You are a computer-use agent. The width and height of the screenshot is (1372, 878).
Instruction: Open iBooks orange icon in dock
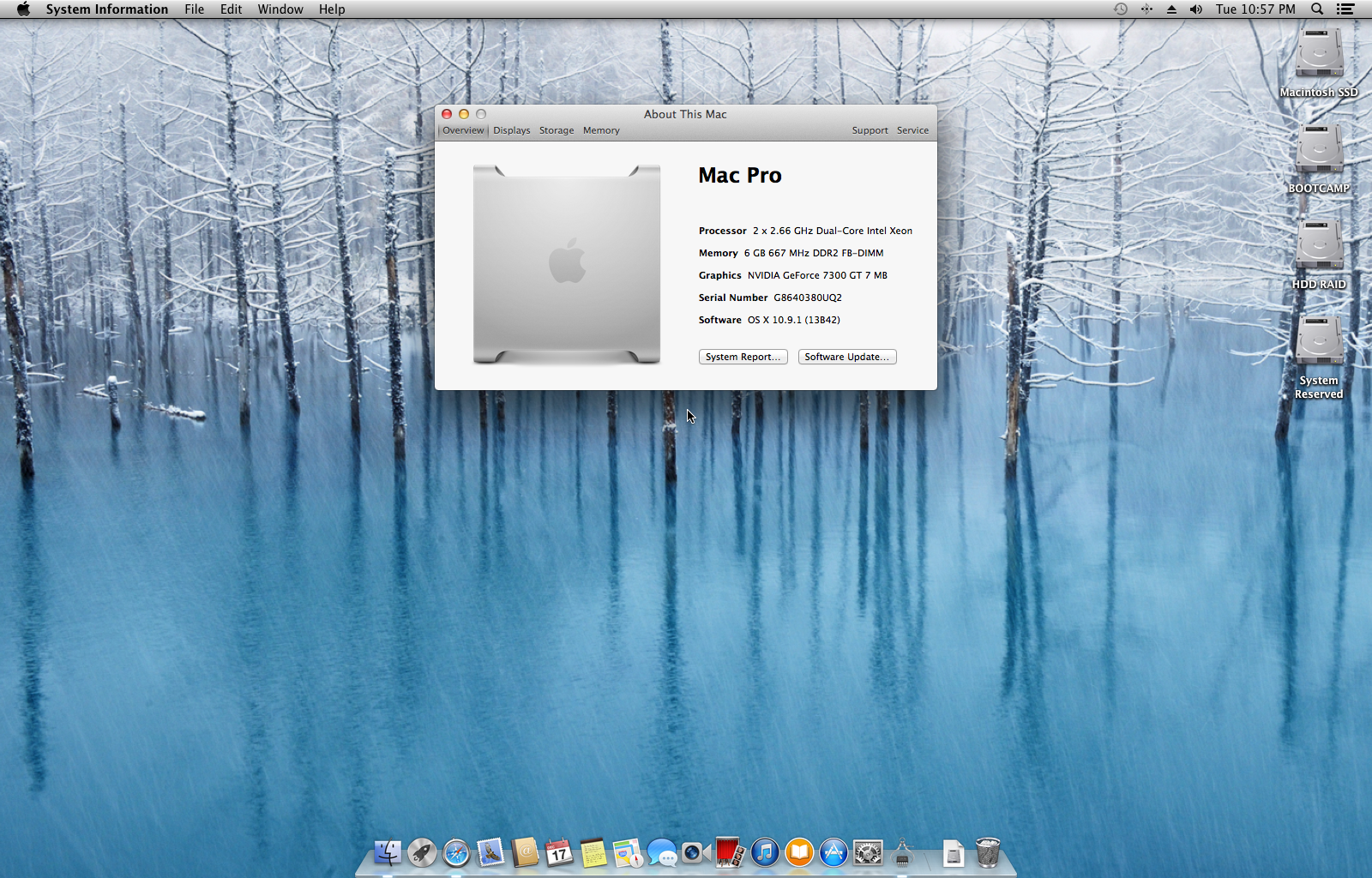coord(799,852)
